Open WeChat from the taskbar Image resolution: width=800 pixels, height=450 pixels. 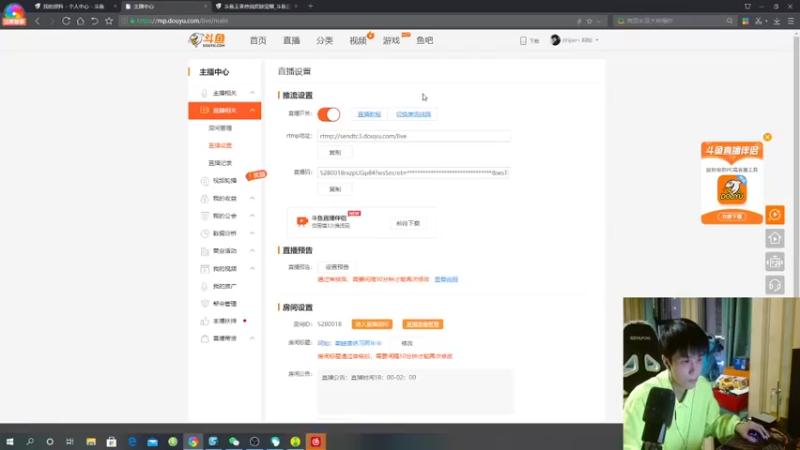234,441
